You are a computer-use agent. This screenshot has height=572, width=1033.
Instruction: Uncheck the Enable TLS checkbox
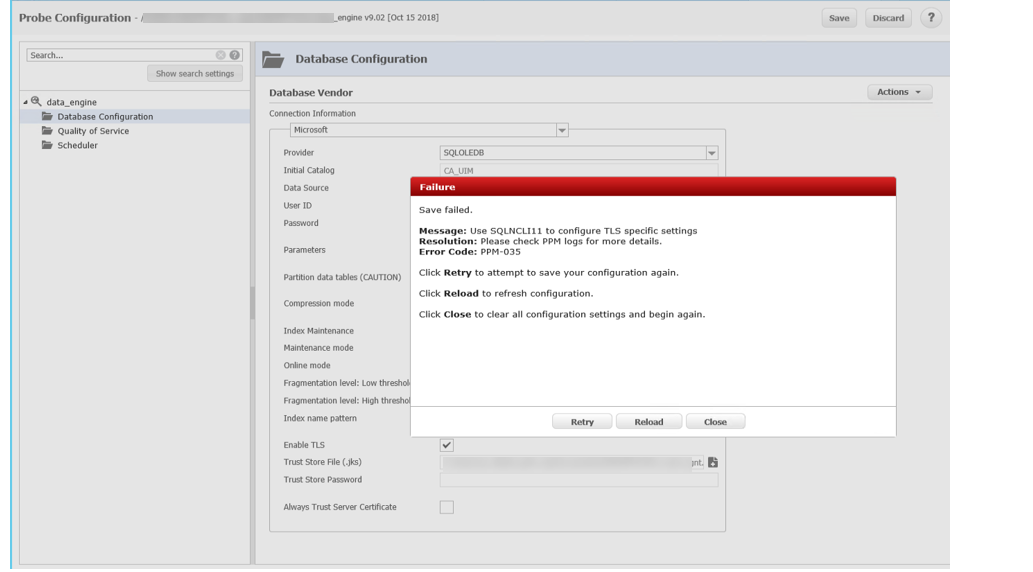click(x=447, y=445)
